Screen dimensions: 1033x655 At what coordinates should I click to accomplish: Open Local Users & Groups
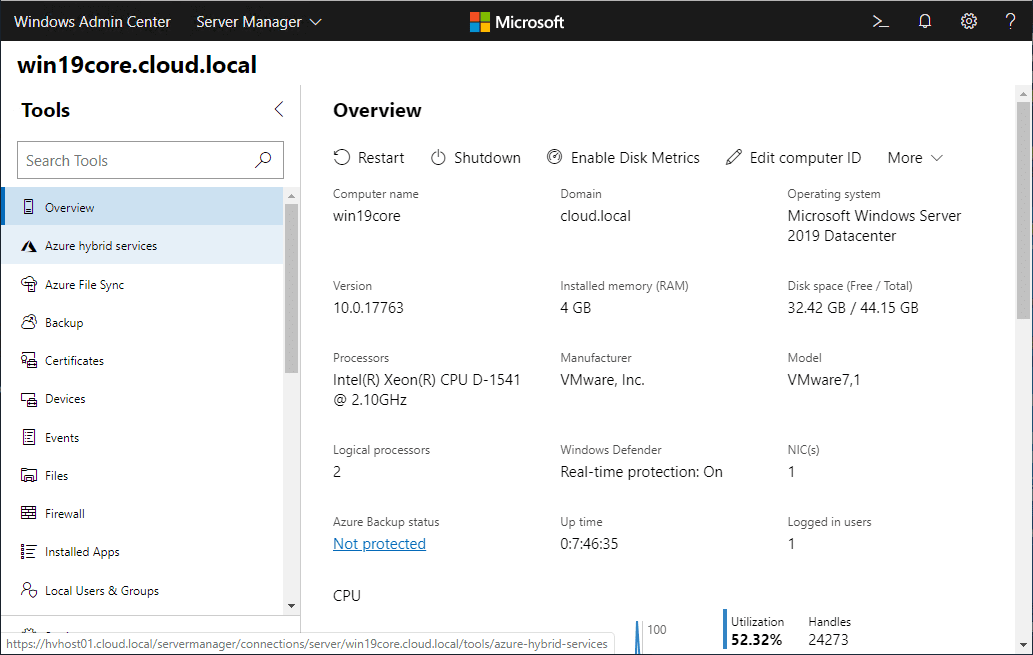(101, 590)
